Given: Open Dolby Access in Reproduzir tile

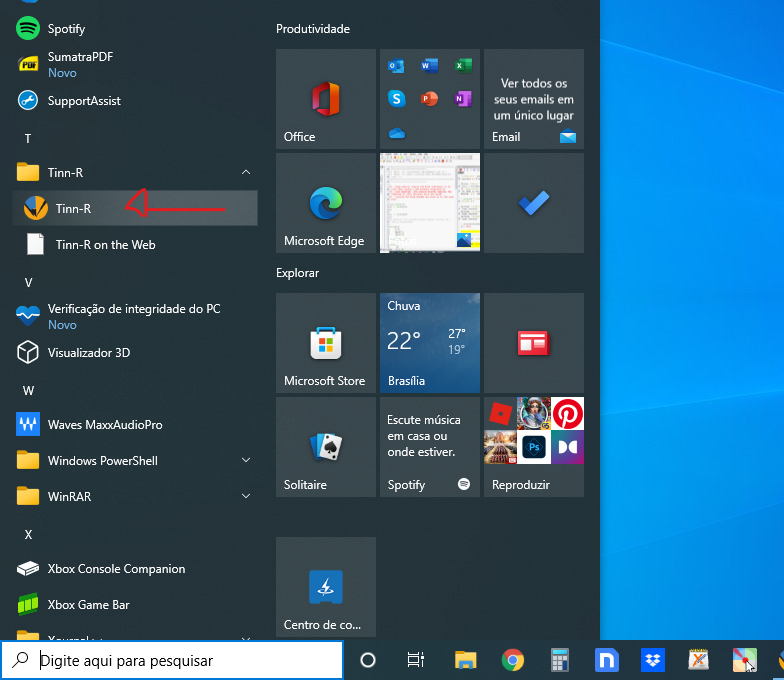Looking at the screenshot, I should point(568,447).
